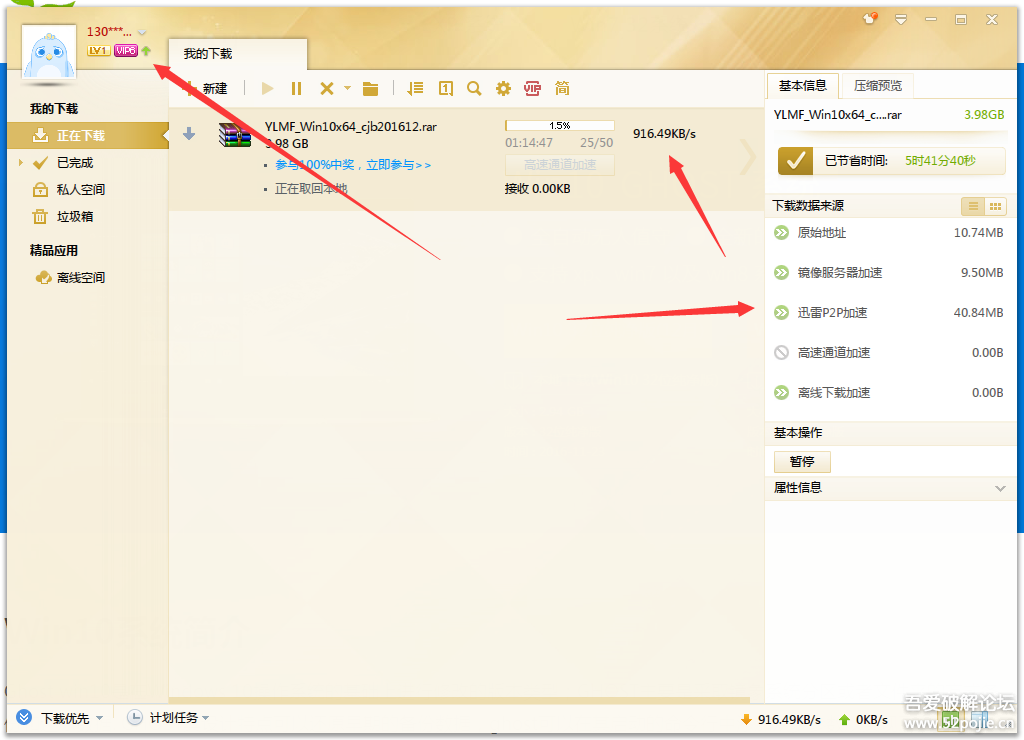The height and width of the screenshot is (740, 1024).
Task: Click the search magnifier icon
Action: [474, 88]
